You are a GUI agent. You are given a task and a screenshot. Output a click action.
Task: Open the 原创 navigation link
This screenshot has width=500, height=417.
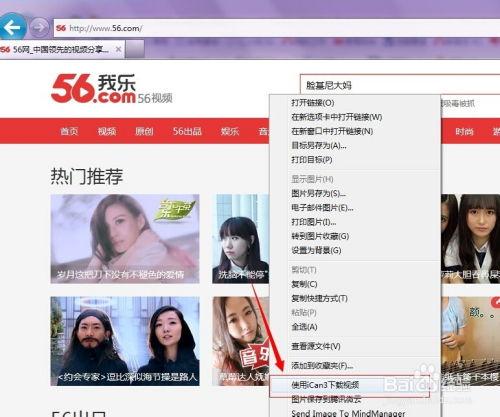click(144, 131)
